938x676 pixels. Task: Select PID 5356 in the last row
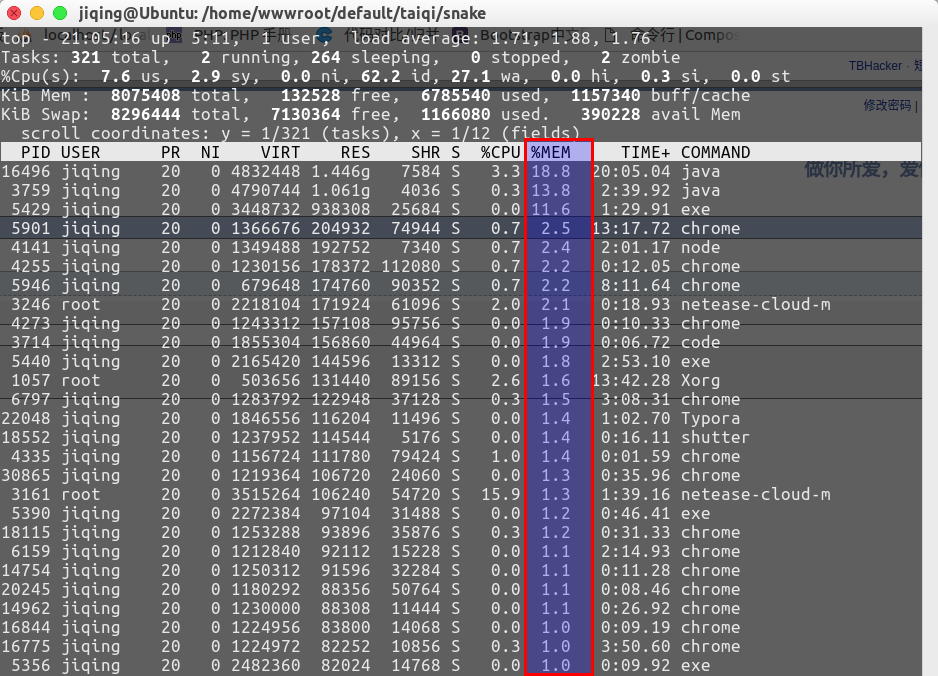[31, 665]
